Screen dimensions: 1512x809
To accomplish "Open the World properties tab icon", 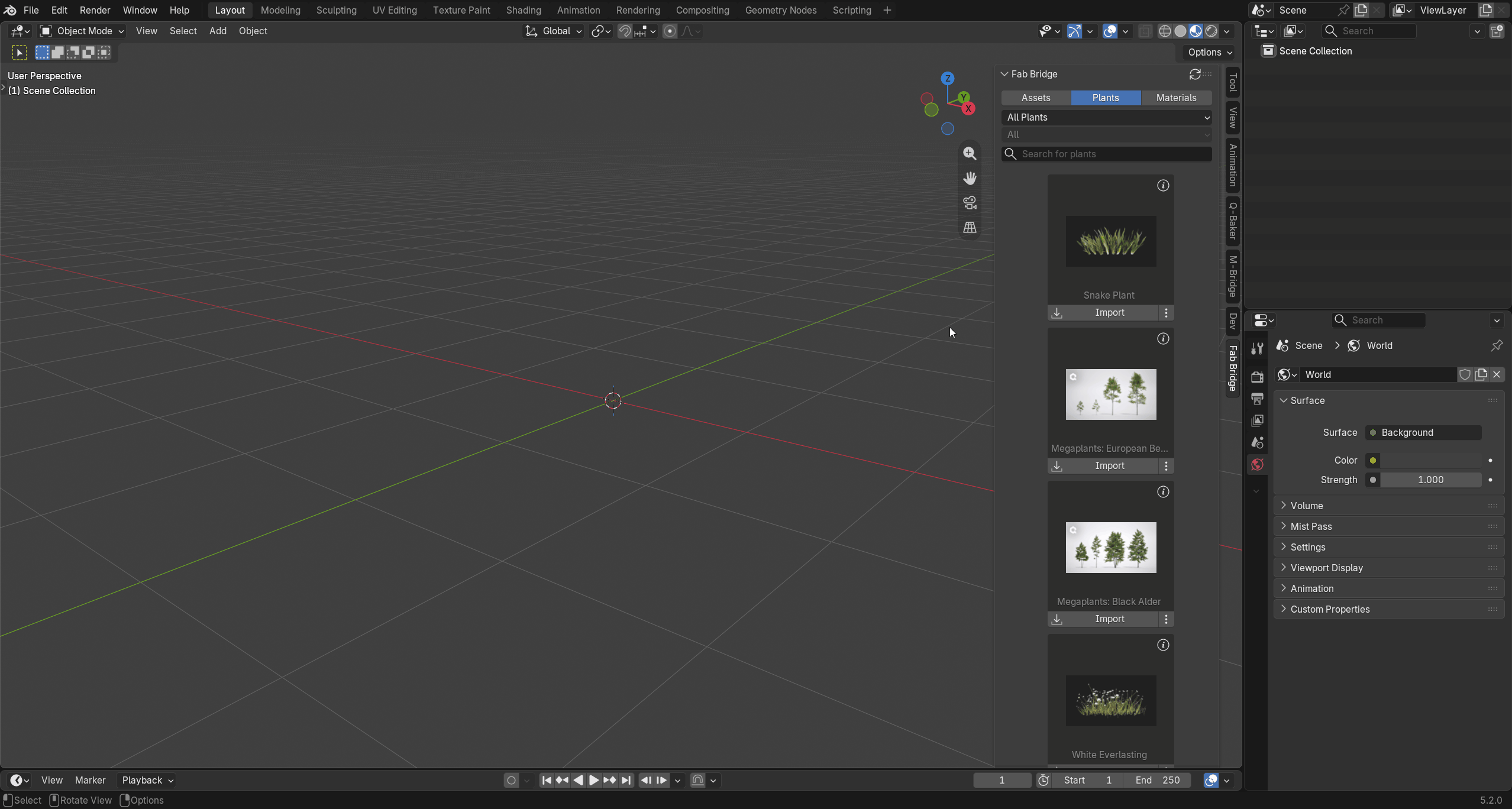I will pos(1257,465).
